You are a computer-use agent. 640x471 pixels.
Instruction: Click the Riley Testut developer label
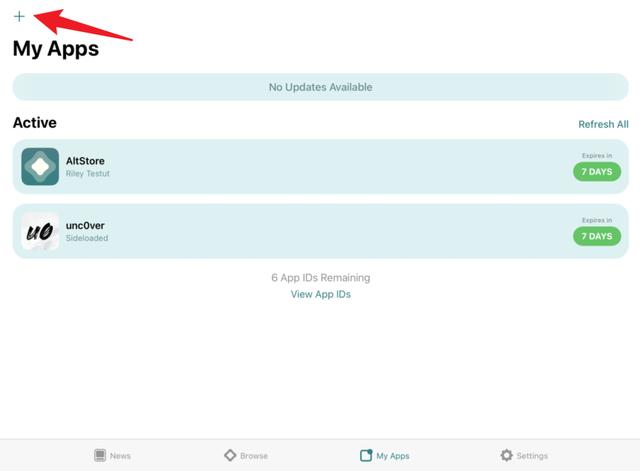tap(88, 173)
